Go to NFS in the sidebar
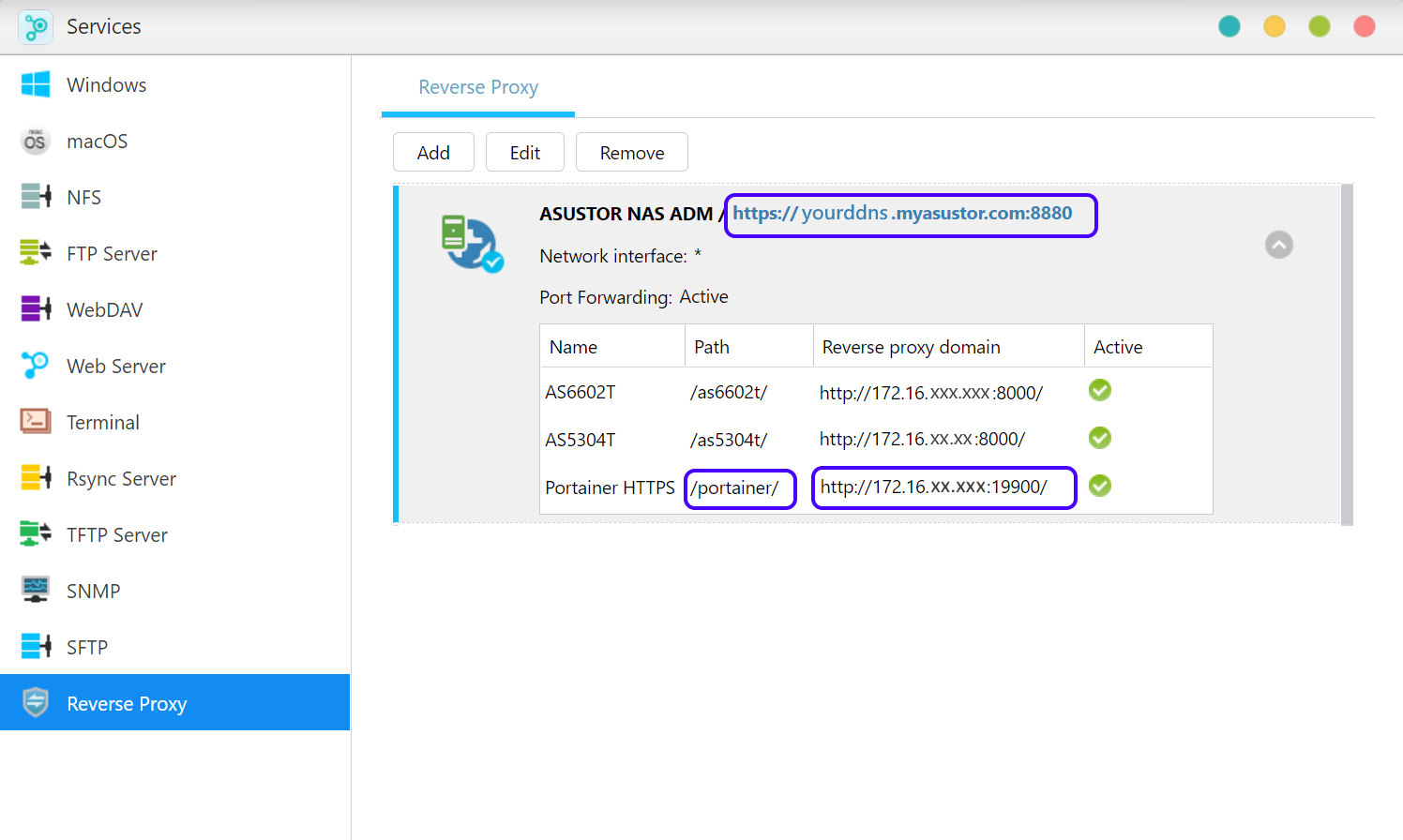The width and height of the screenshot is (1403, 840). 175,197
